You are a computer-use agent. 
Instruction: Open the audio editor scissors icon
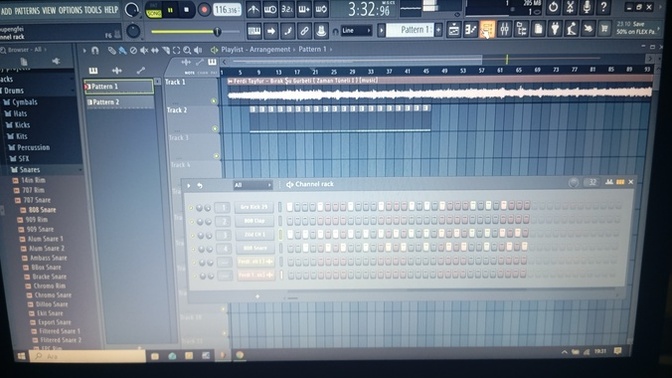pyautogui.click(x=570, y=7)
